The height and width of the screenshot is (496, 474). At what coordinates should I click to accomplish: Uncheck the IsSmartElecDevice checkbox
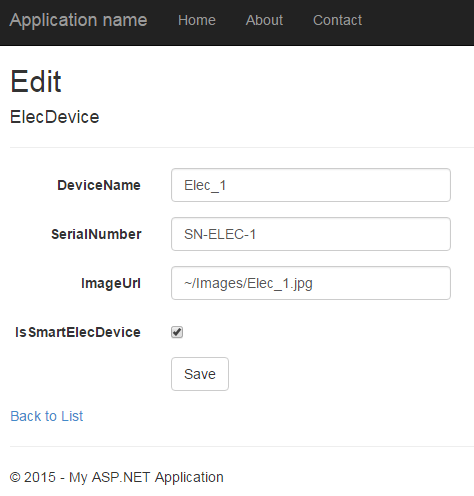pyautogui.click(x=177, y=332)
